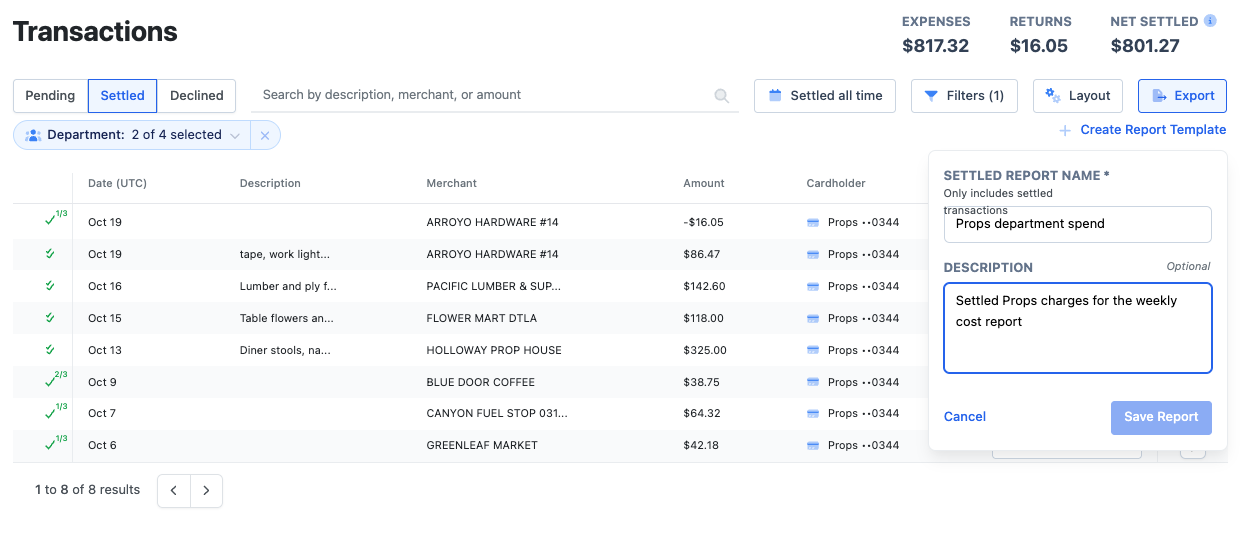Click the Oct 19 -$16.05 receipt status checkmark
This screenshot has height=560, width=1240.
point(50,221)
